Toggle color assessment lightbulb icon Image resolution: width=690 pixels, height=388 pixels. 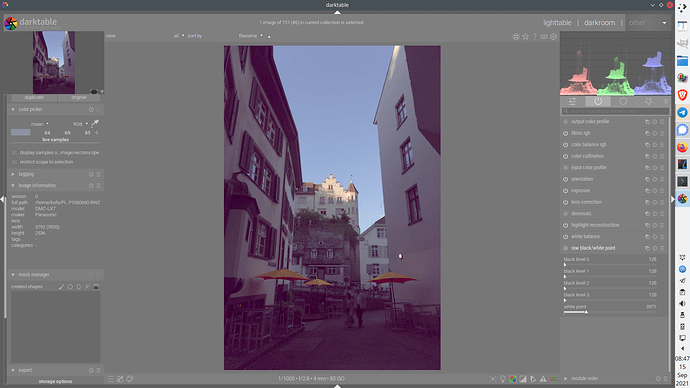(x=503, y=379)
